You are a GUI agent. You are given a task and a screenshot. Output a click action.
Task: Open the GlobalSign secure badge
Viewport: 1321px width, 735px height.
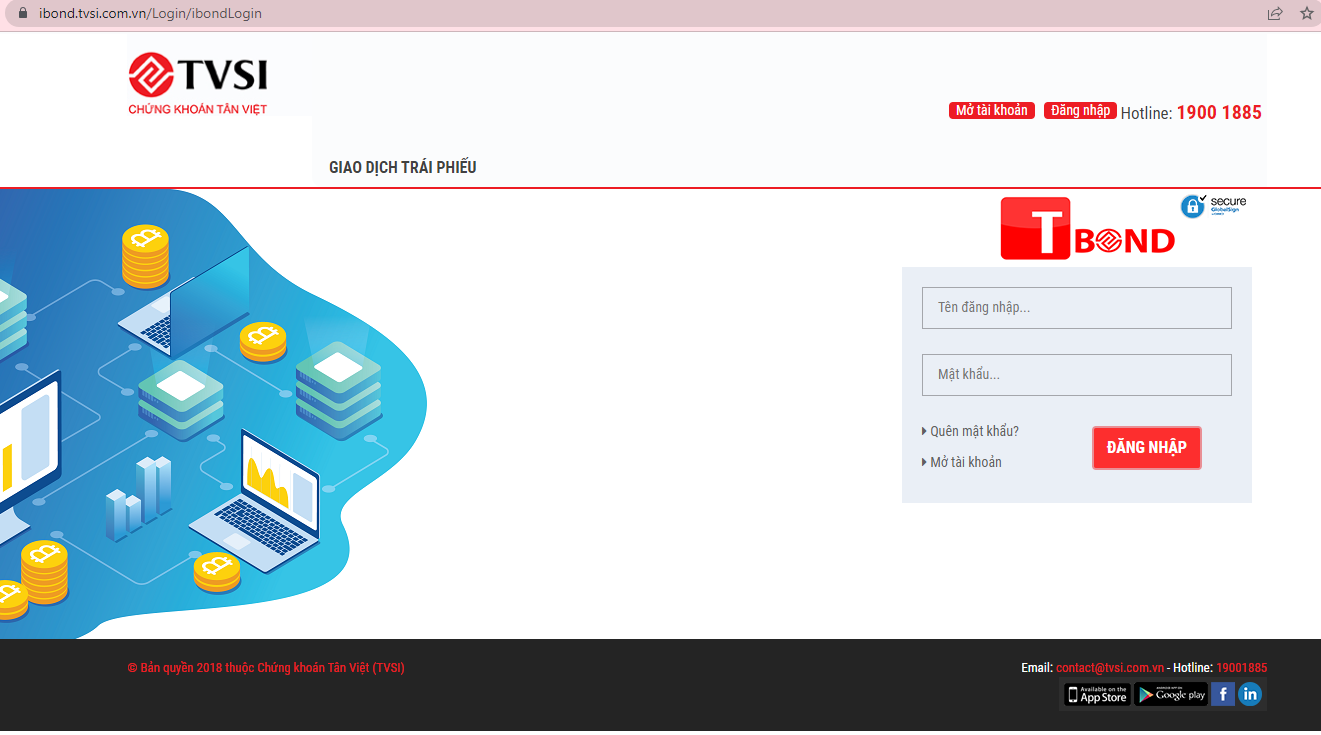click(x=1213, y=206)
